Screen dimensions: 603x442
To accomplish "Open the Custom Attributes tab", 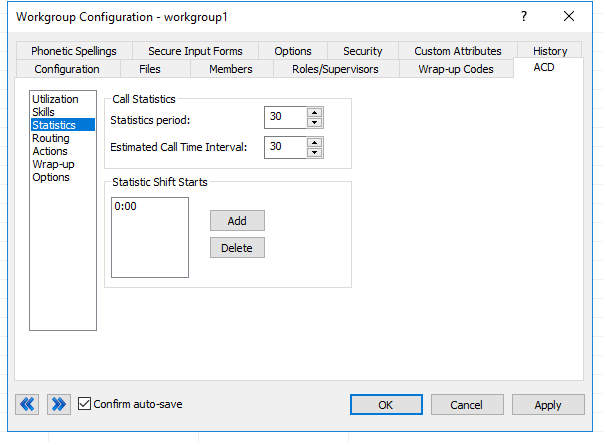I will pyautogui.click(x=457, y=51).
